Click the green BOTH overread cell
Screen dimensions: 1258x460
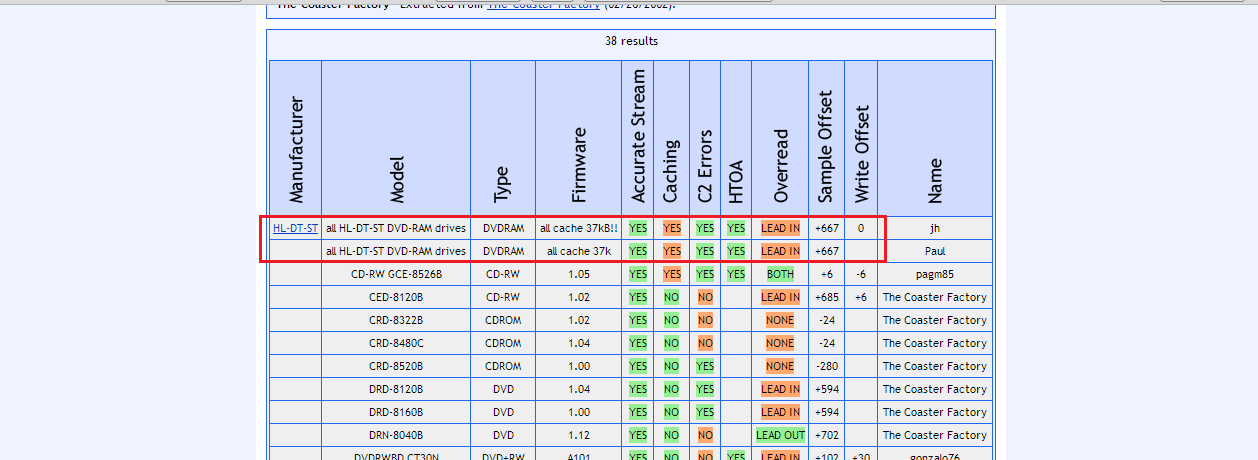pyautogui.click(x=780, y=274)
